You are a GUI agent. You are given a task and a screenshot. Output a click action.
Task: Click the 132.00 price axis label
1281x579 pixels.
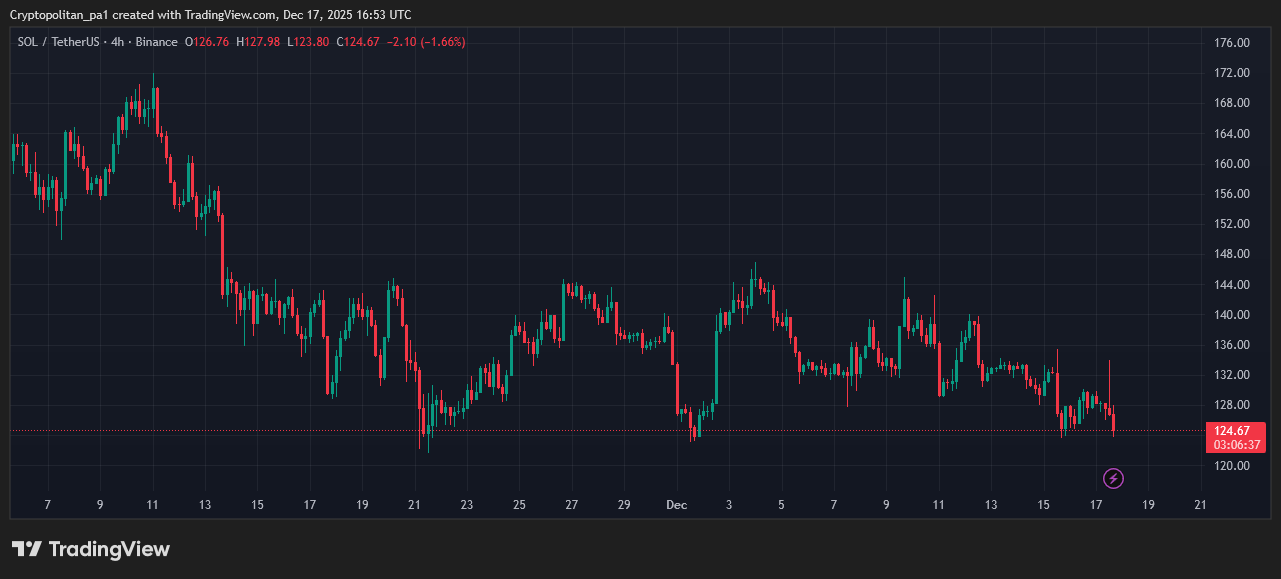(x=1231, y=375)
